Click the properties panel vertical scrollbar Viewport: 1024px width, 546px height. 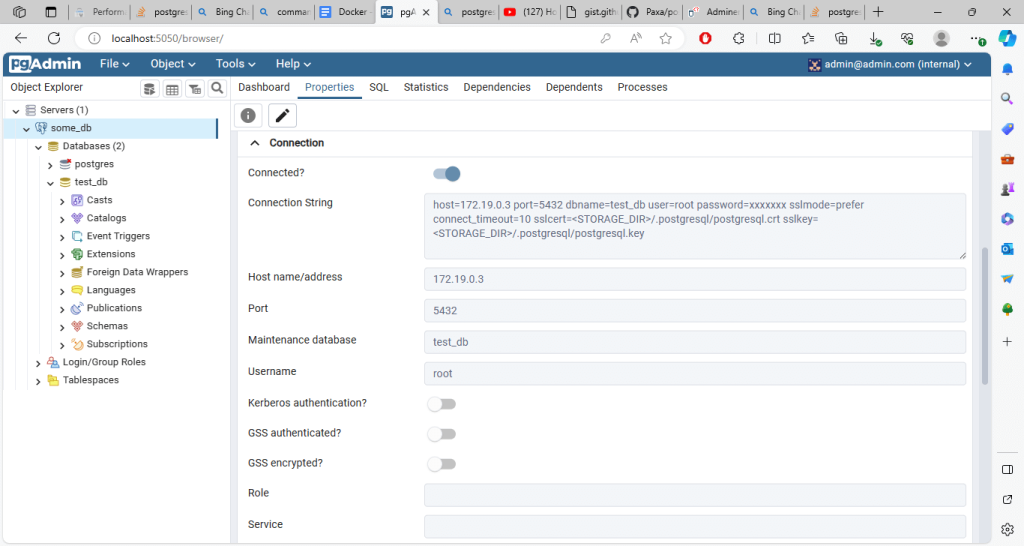[x=985, y=315]
